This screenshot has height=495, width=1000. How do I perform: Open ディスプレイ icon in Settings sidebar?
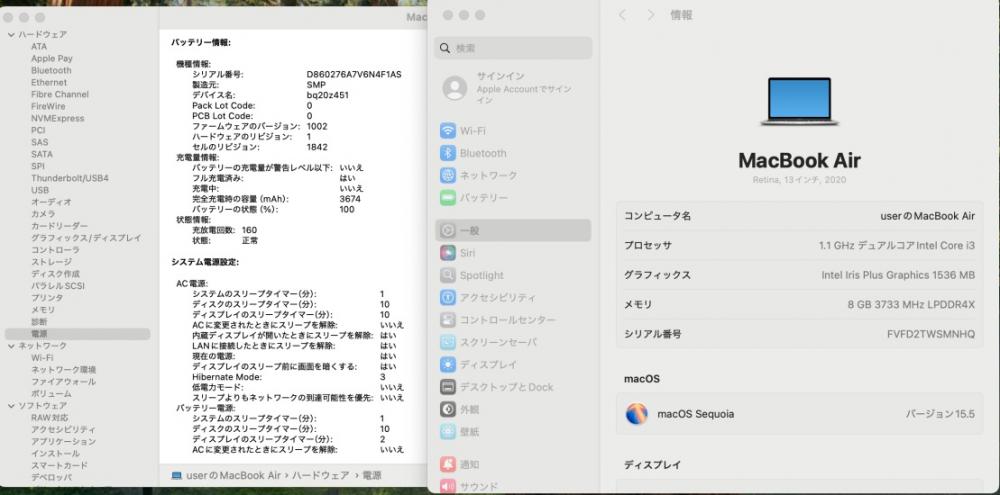coord(448,365)
